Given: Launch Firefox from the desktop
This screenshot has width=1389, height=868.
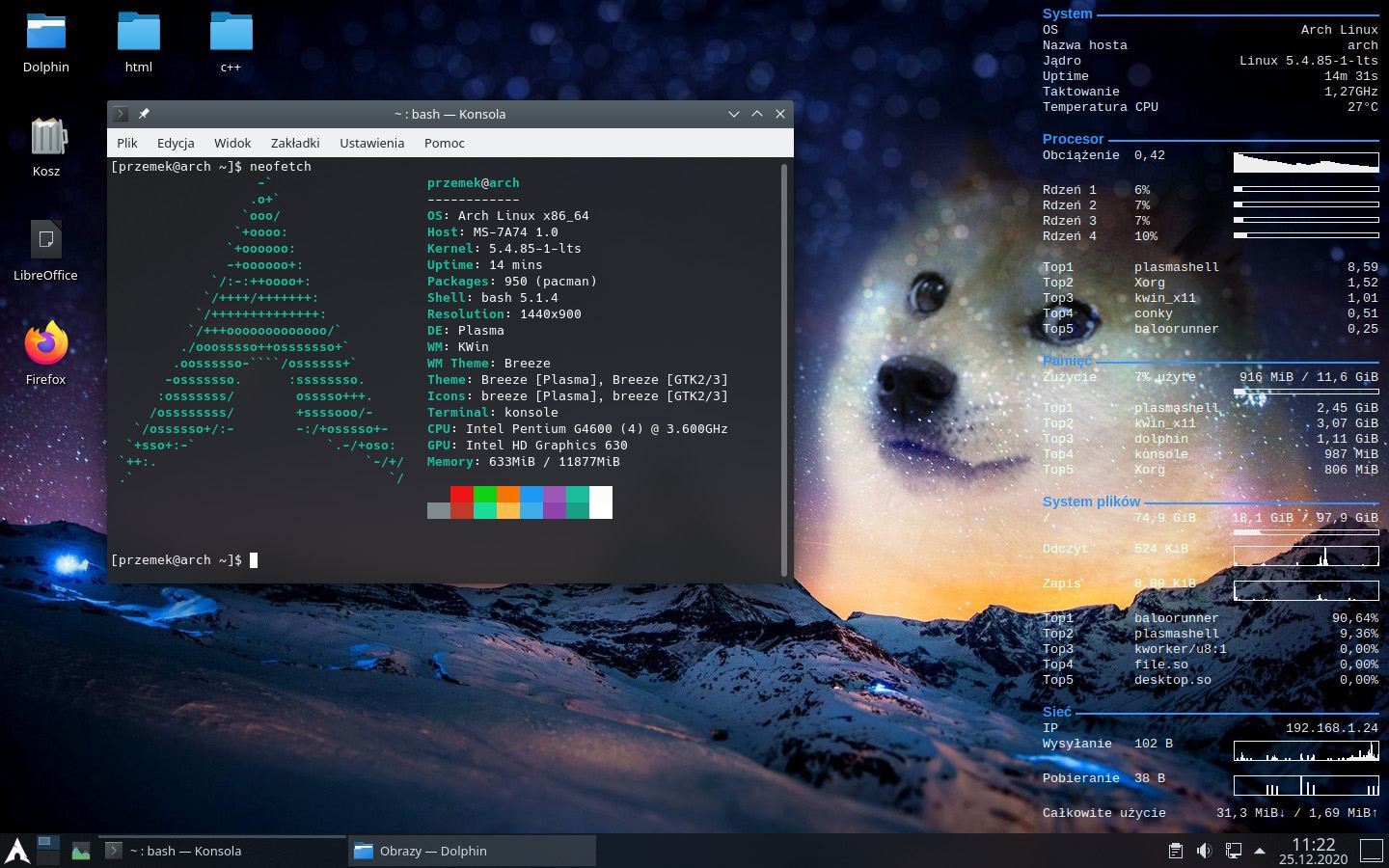Looking at the screenshot, I should pyautogui.click(x=45, y=345).
